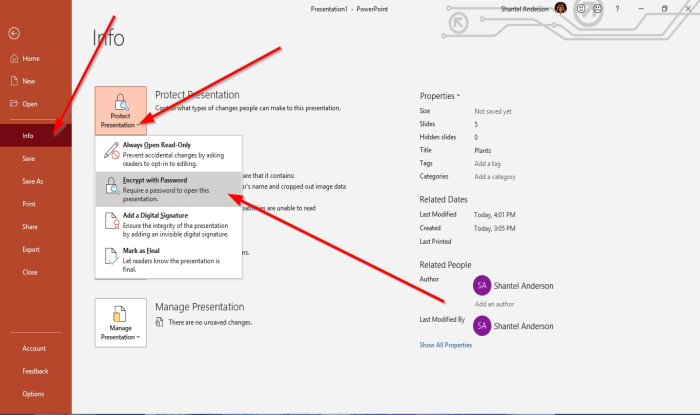Click the Mark as Final document icon
The width and height of the screenshot is (700, 415).
tap(112, 256)
